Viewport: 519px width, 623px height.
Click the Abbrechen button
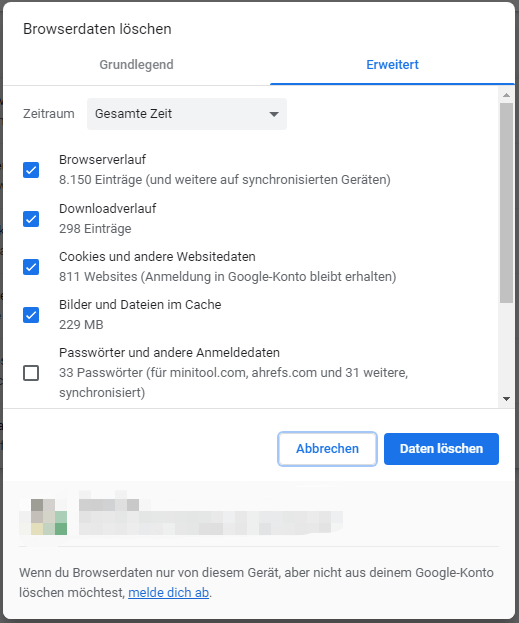click(327, 449)
